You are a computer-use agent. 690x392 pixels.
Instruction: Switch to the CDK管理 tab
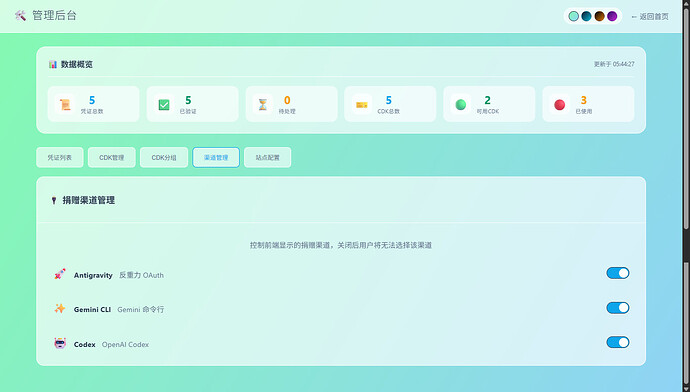click(112, 158)
